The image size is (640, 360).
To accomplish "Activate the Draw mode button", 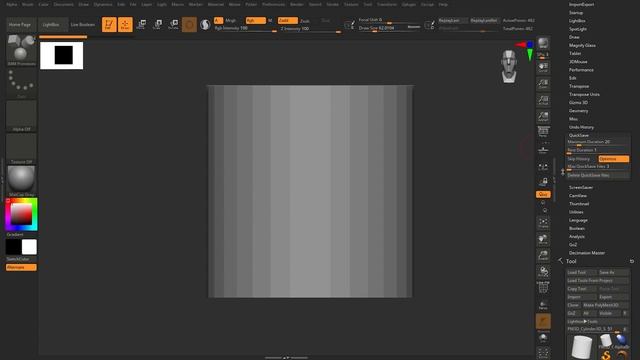I will (125, 24).
